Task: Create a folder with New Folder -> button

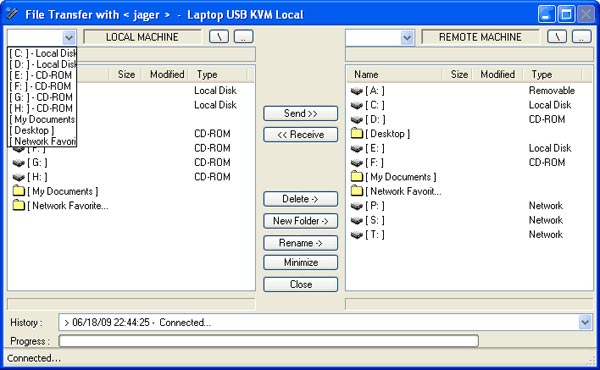Action: 300,221
